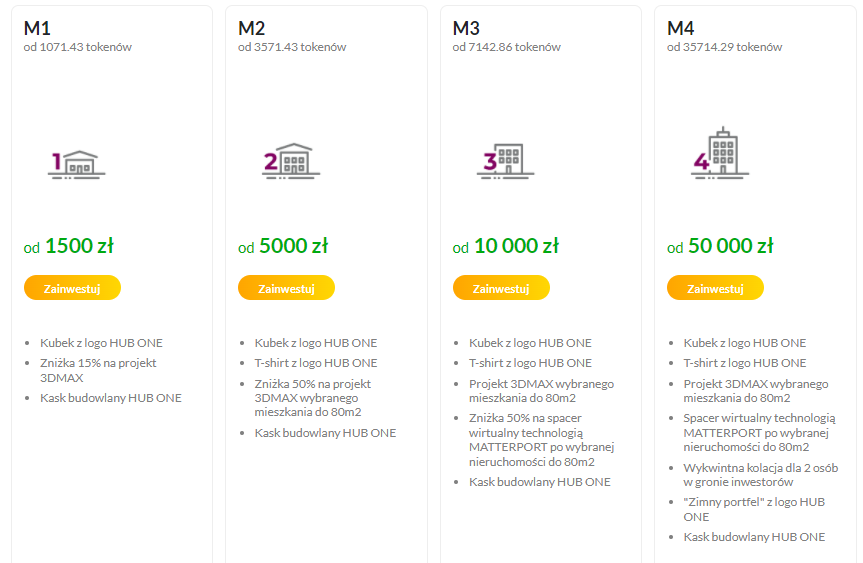Viewport: 863px width, 563px height.
Task: Invest in the M1 package with Zainwestuj
Action: pos(72,288)
